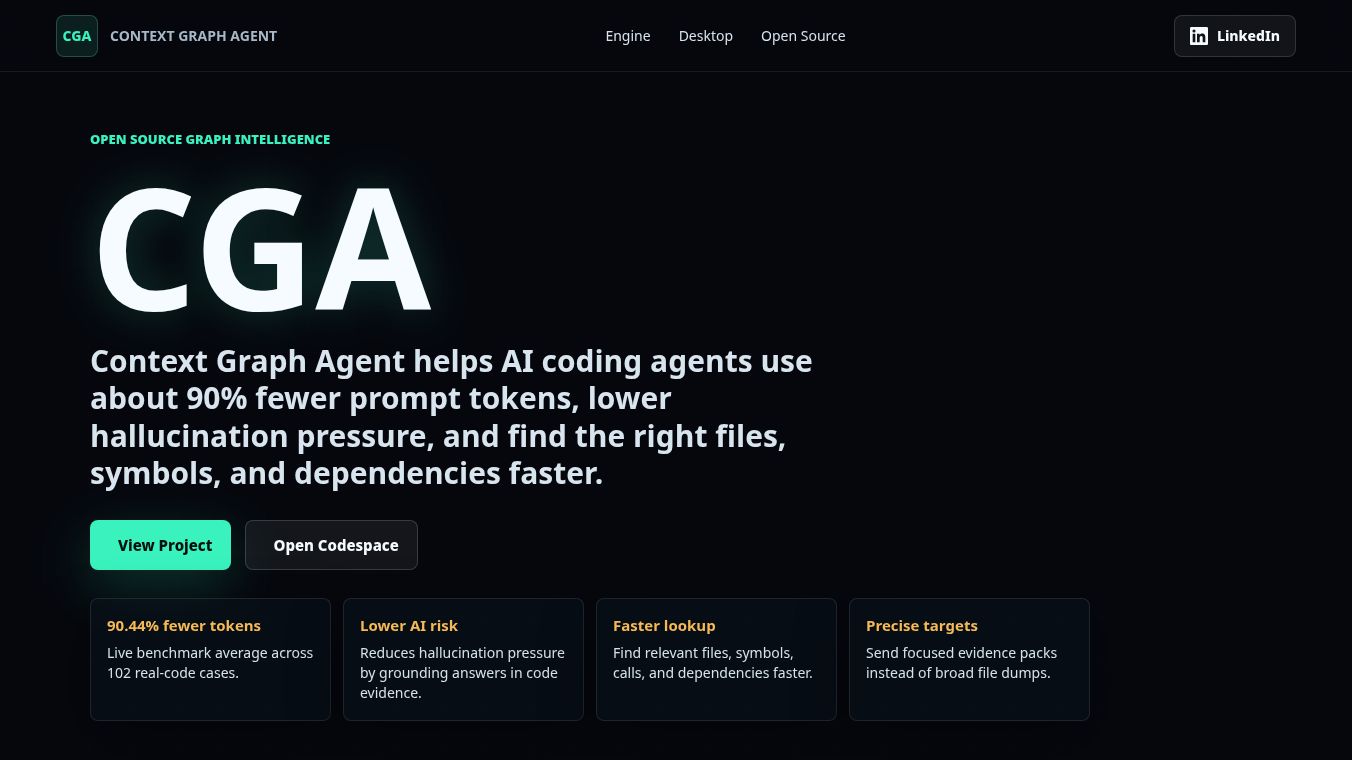Screen dimensions: 1352x760
Task: Click the LinkedIn button label
Action: 1248,36
